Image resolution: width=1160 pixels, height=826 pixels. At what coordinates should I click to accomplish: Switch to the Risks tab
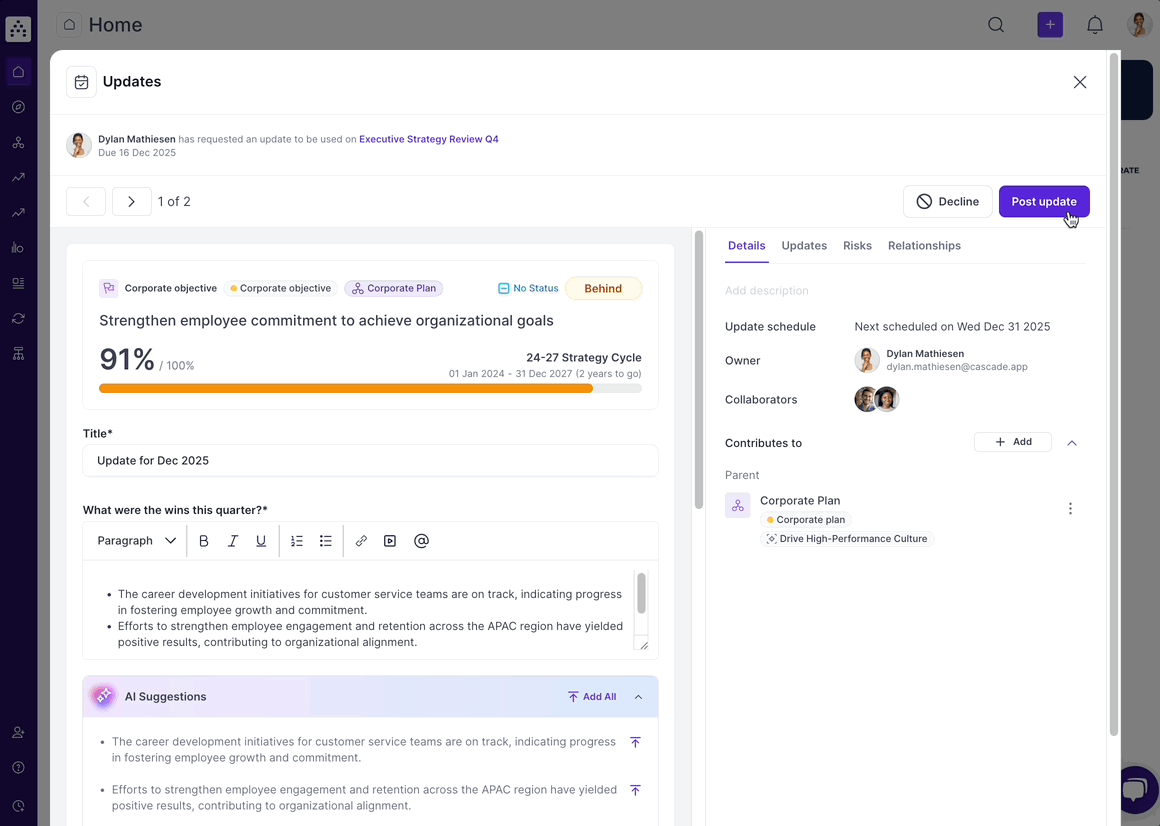click(x=857, y=246)
